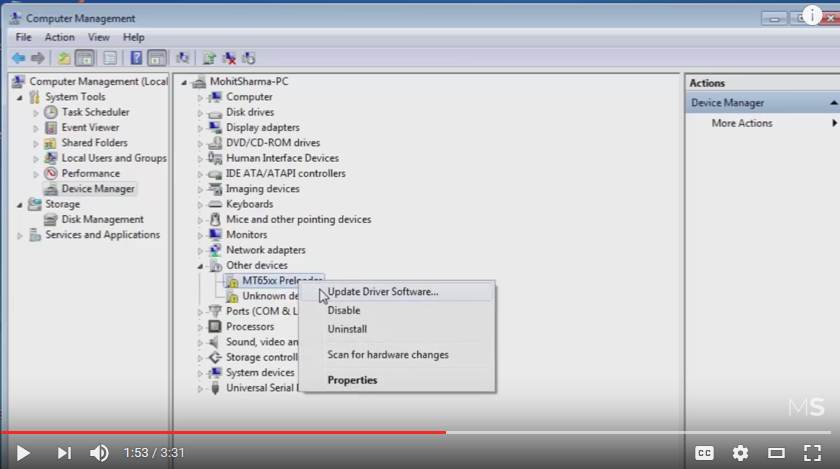Click the Forward arrow toolbar icon
The height and width of the screenshot is (469, 840).
pos(38,58)
